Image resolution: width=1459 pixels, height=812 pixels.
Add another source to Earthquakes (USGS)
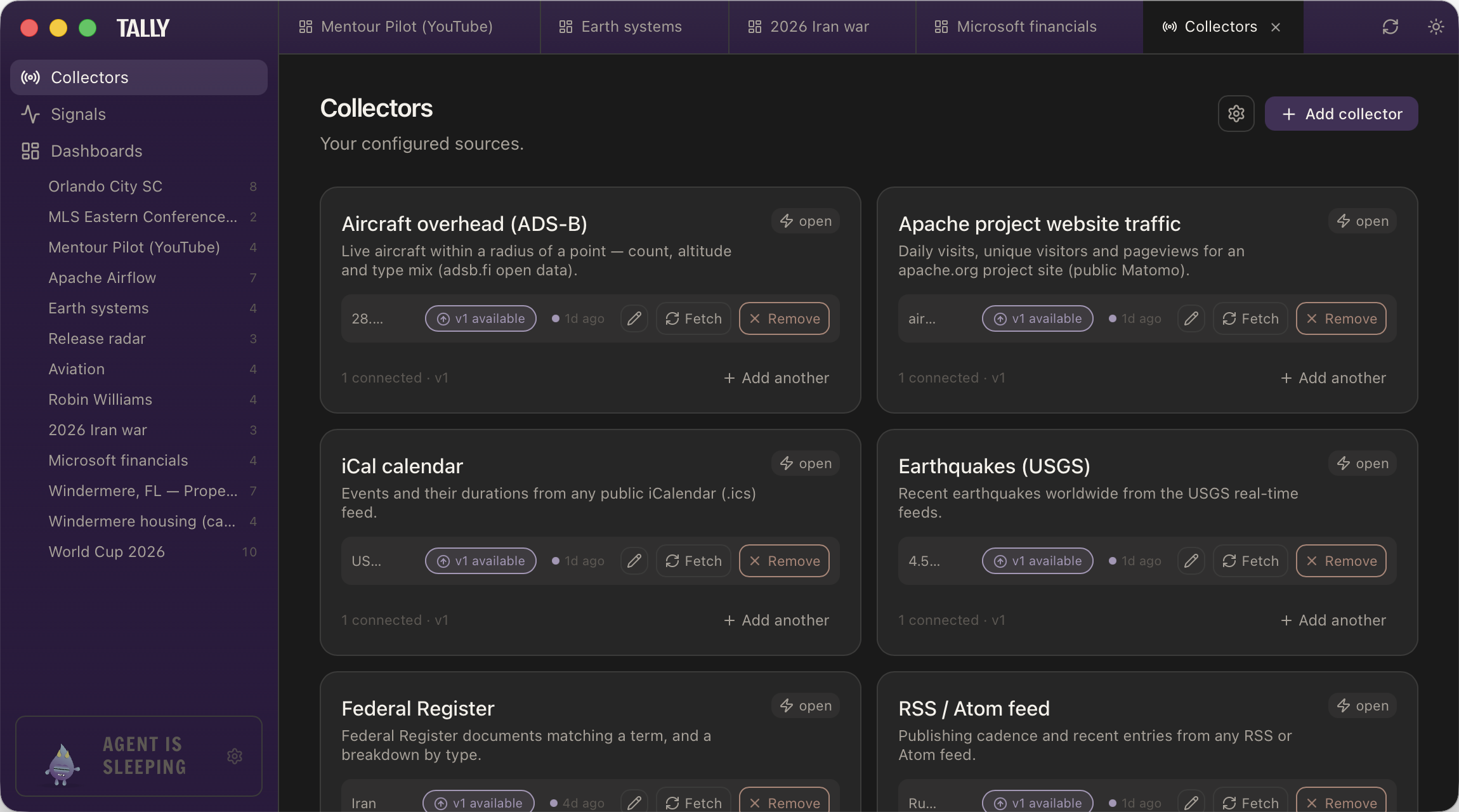pos(1333,620)
